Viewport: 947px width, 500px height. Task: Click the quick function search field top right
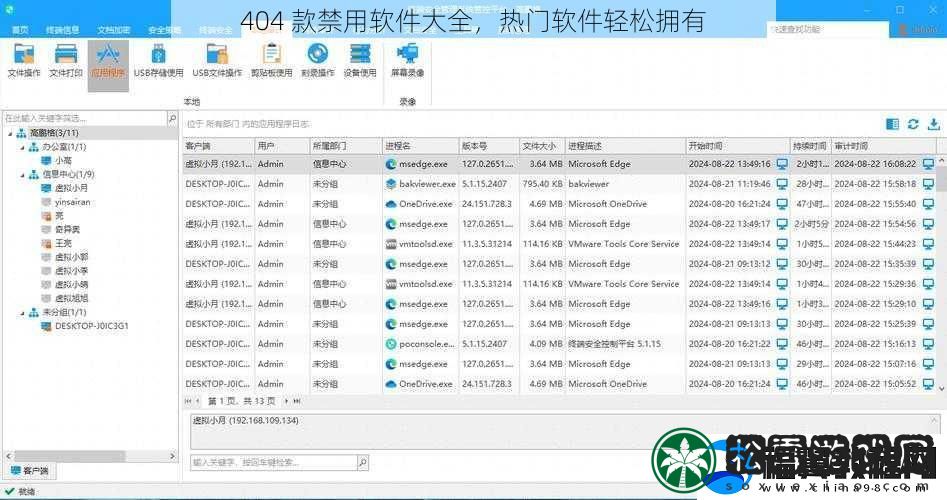(827, 29)
